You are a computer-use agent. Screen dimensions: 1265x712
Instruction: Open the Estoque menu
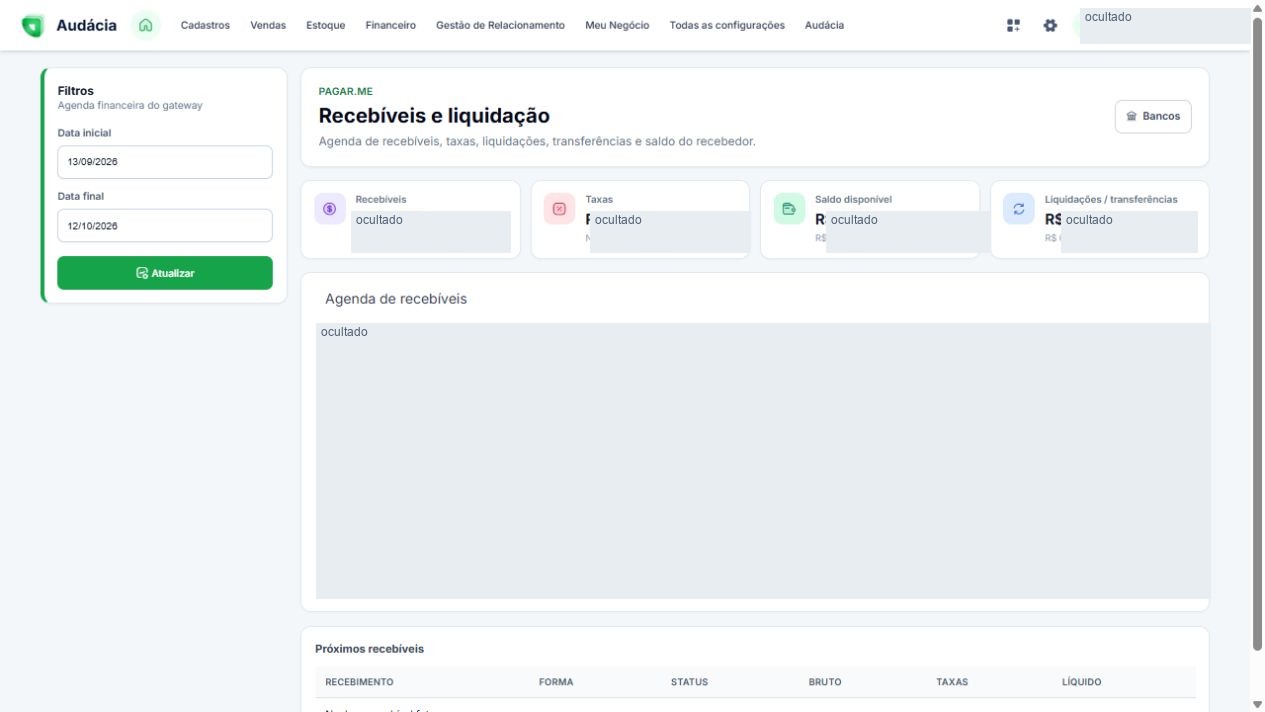326,25
